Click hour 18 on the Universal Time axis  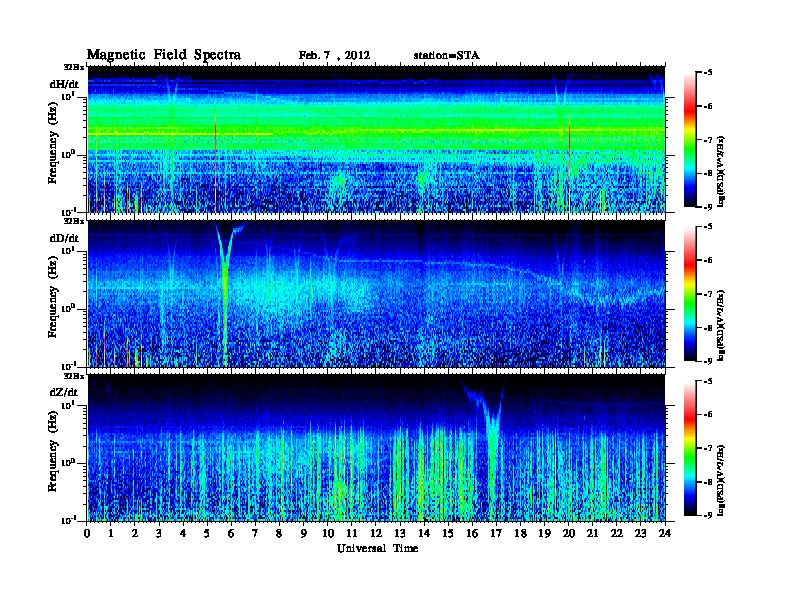520,533
